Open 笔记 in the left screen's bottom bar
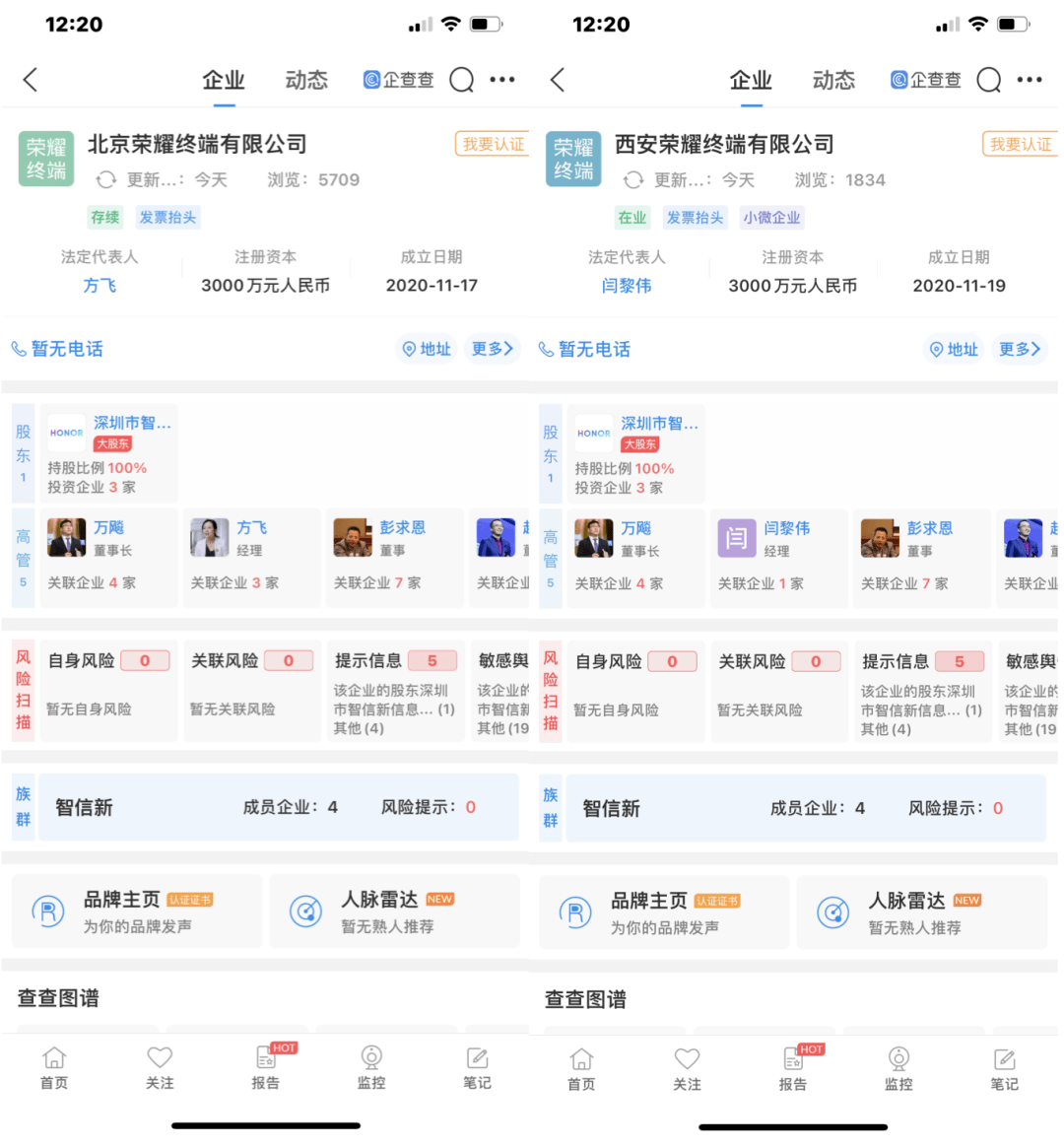 477,1068
